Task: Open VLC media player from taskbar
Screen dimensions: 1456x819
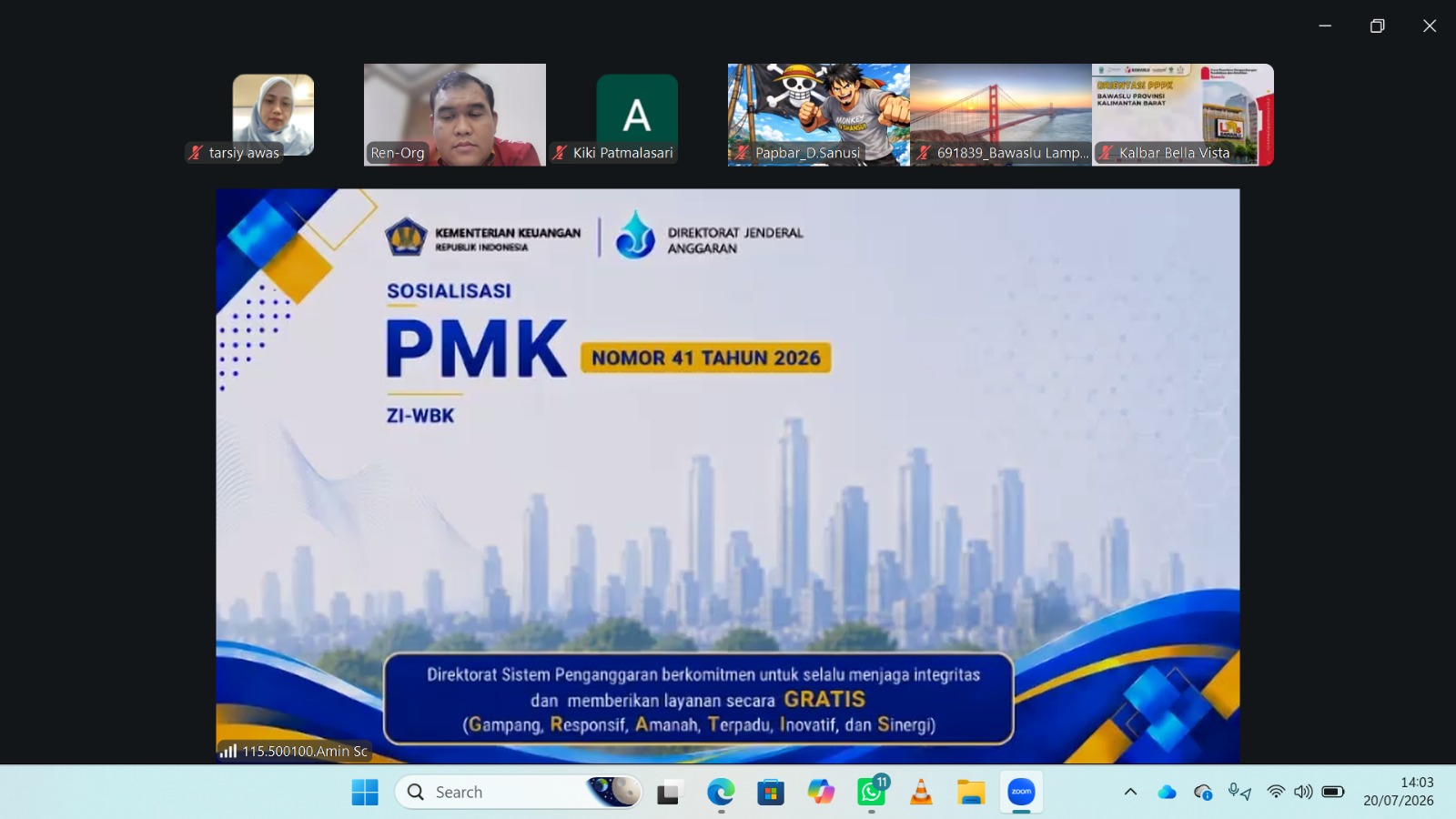Action: pyautogui.click(x=921, y=793)
